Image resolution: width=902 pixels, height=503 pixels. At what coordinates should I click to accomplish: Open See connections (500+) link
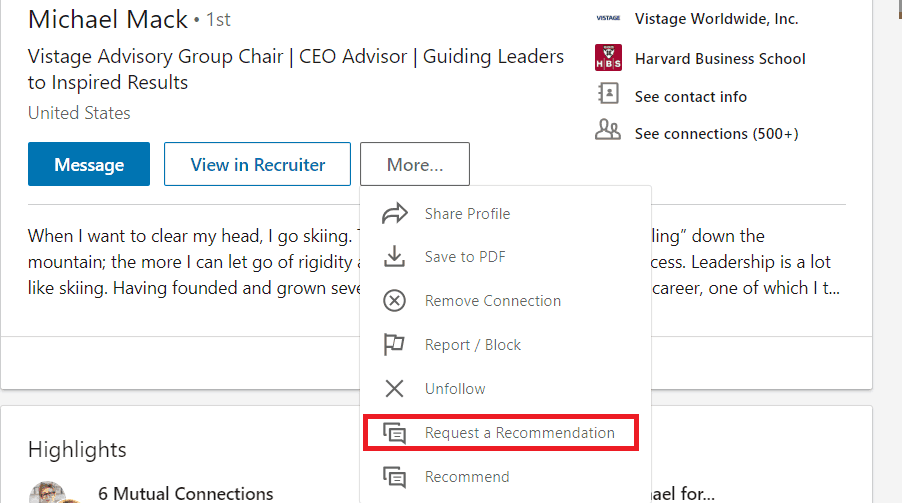coord(716,134)
